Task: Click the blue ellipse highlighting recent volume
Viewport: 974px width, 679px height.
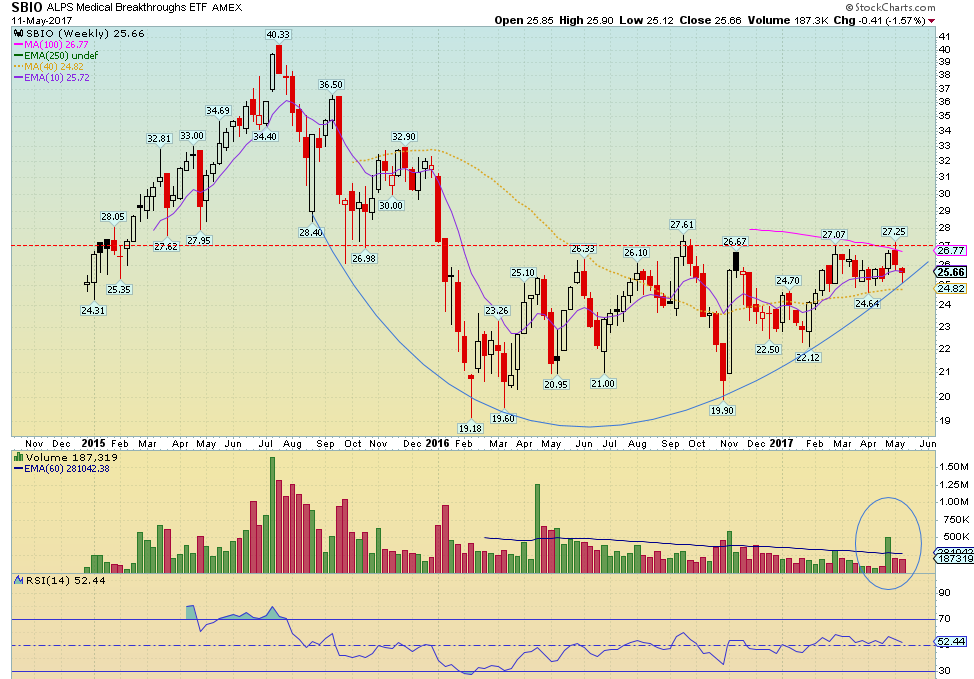Action: click(888, 543)
